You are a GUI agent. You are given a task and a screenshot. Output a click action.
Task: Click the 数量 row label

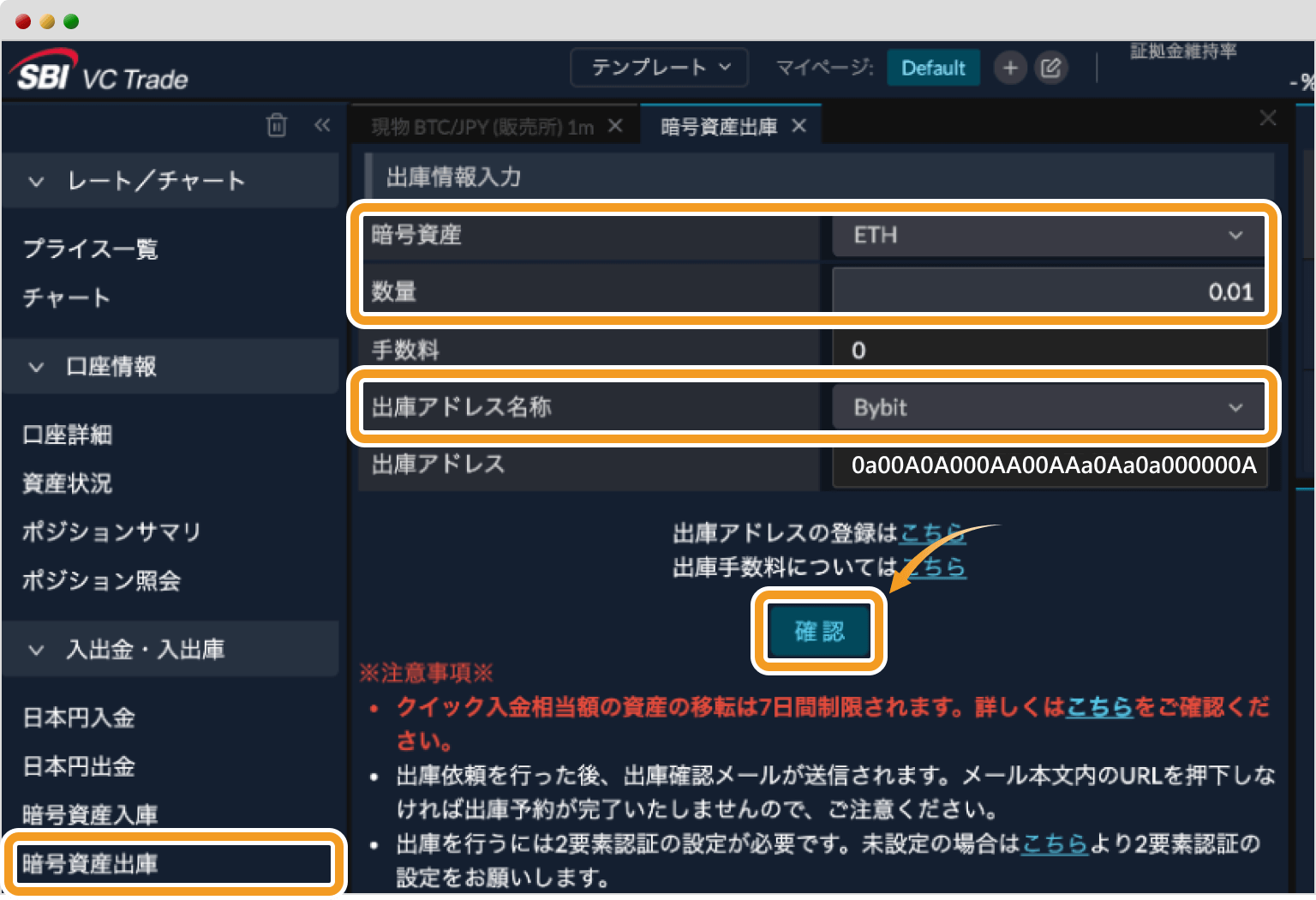point(394,291)
